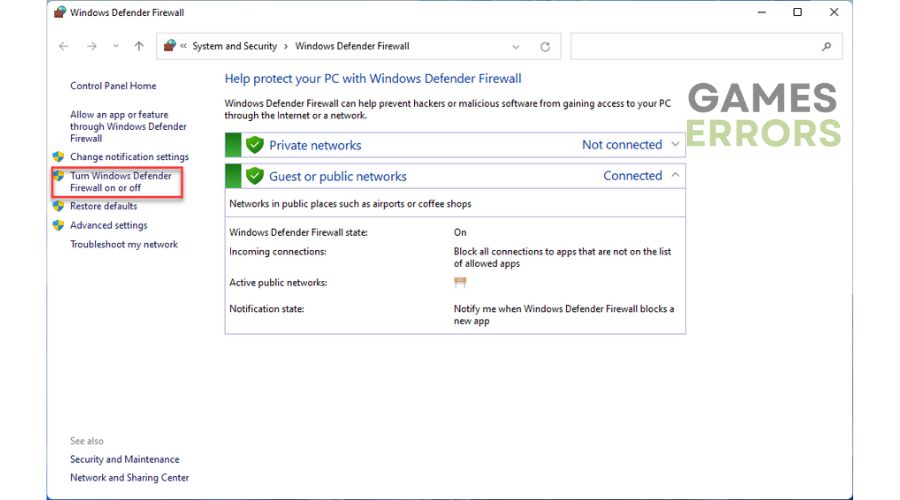The height and width of the screenshot is (500, 900).
Task: Click Restore defaults link
Action: pos(103,206)
